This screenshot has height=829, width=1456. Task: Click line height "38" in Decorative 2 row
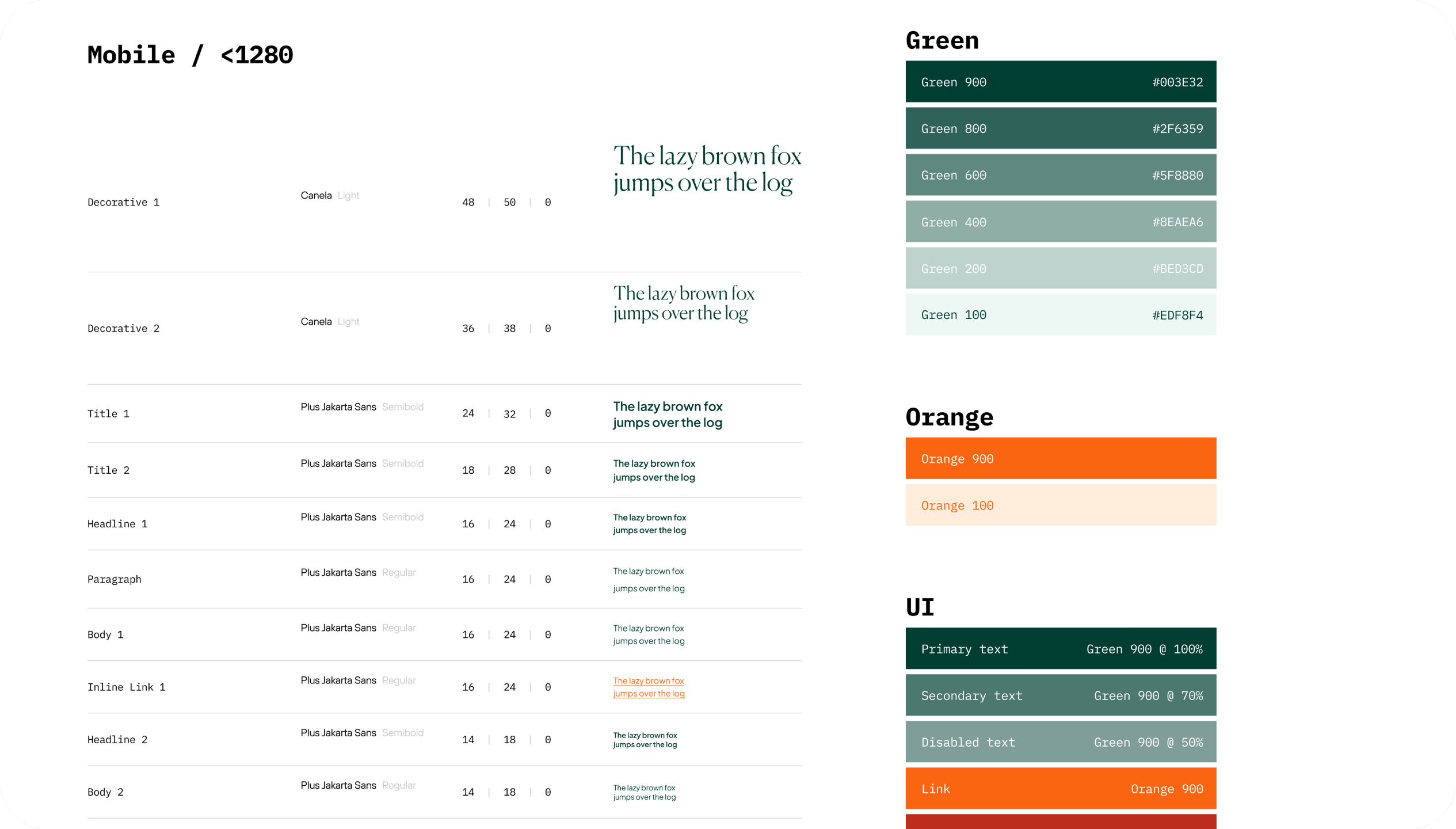click(509, 328)
